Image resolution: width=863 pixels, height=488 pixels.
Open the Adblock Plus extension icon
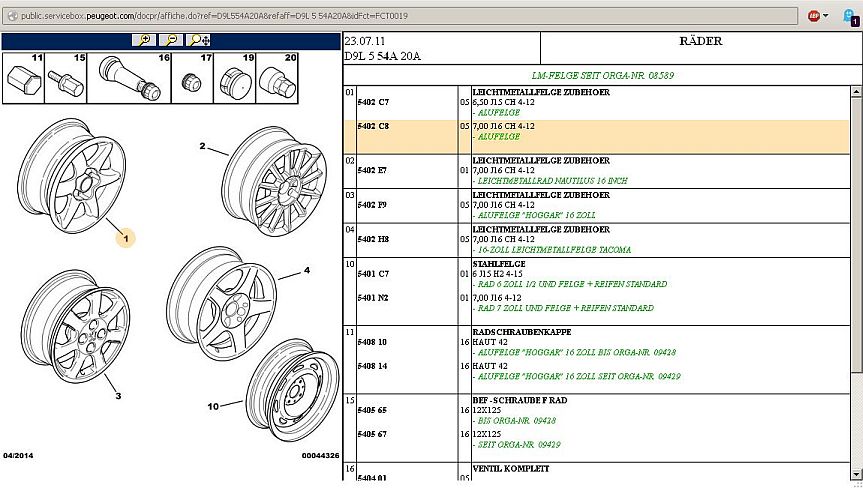tap(816, 16)
